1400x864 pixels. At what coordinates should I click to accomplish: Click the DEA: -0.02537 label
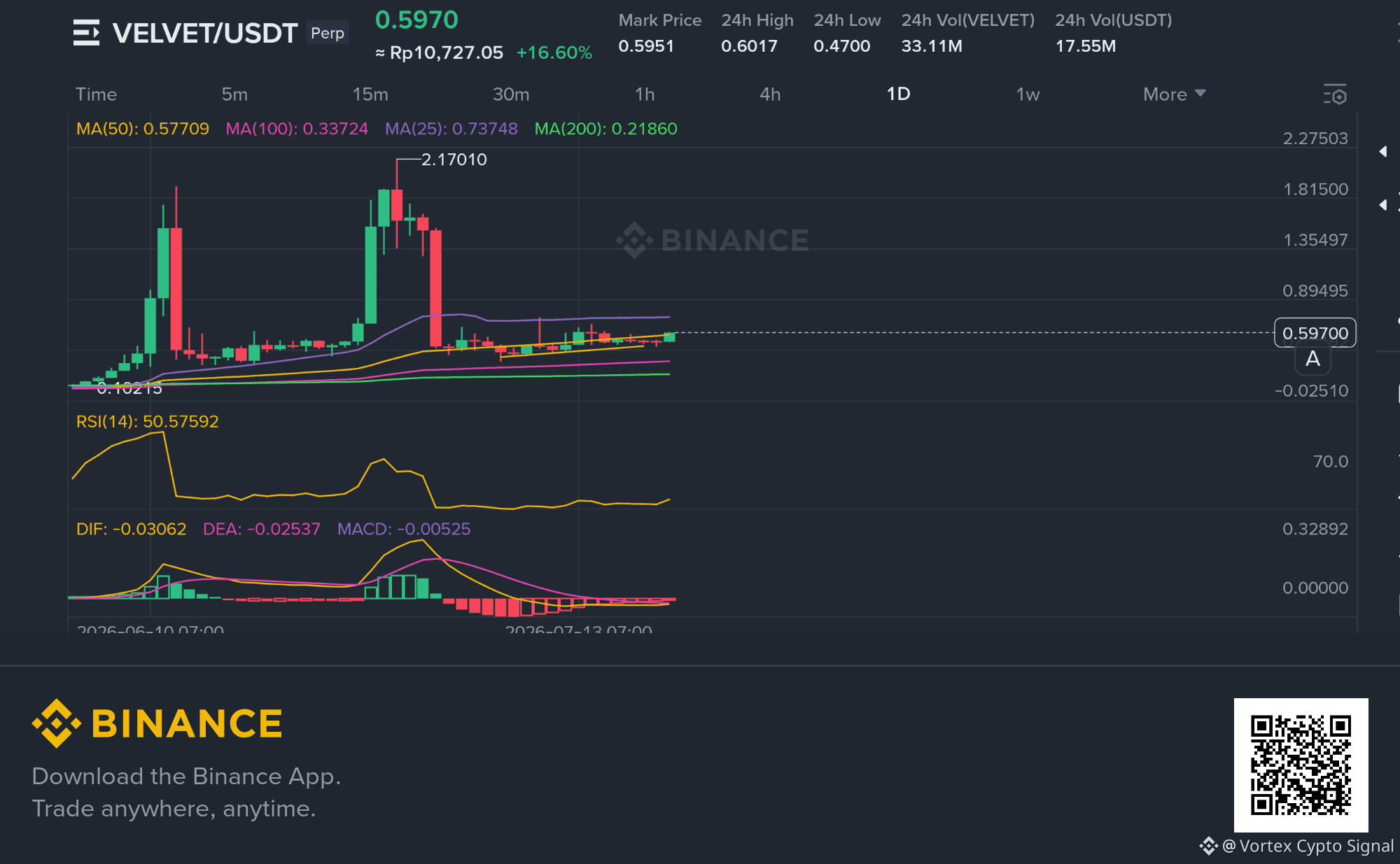click(261, 529)
